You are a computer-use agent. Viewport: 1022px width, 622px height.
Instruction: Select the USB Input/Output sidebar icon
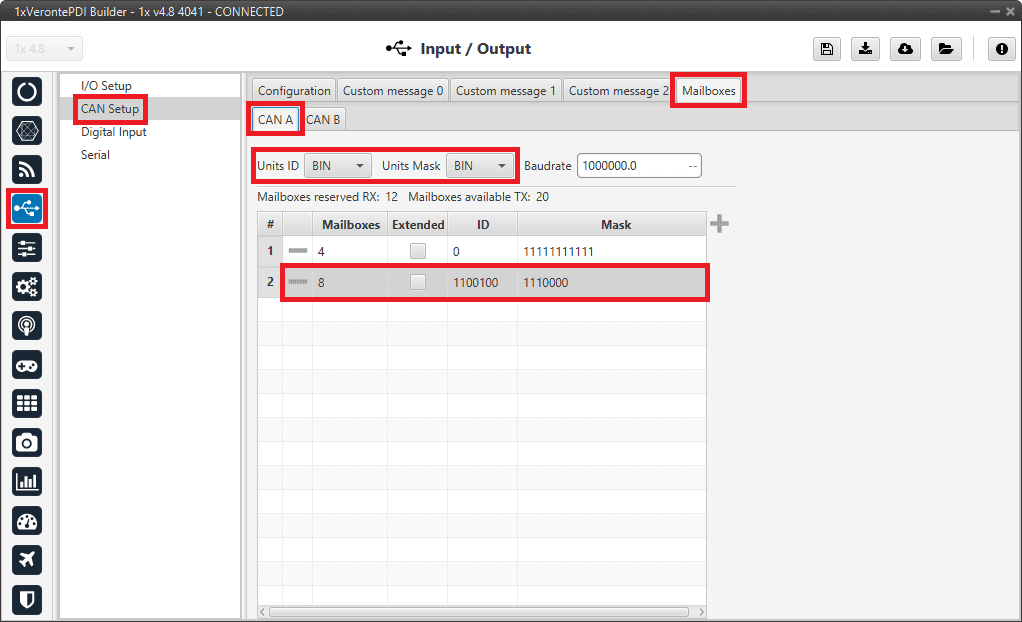(27, 208)
